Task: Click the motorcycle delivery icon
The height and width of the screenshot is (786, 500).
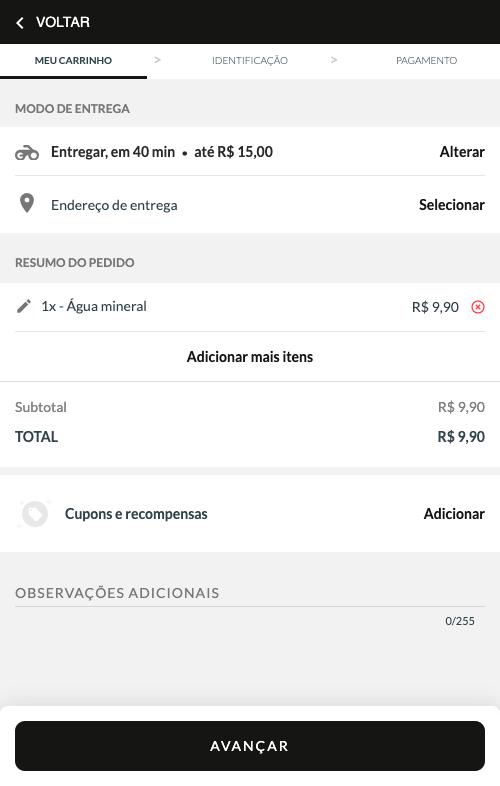Action: [27, 152]
